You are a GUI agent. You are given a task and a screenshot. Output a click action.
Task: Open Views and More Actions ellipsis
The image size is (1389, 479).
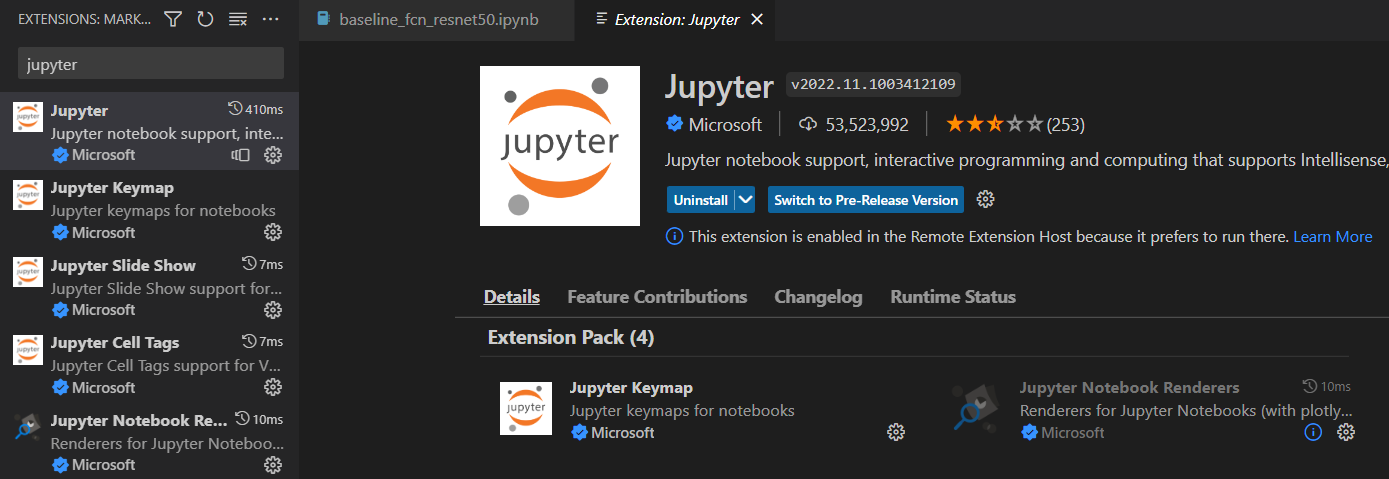coord(270,19)
